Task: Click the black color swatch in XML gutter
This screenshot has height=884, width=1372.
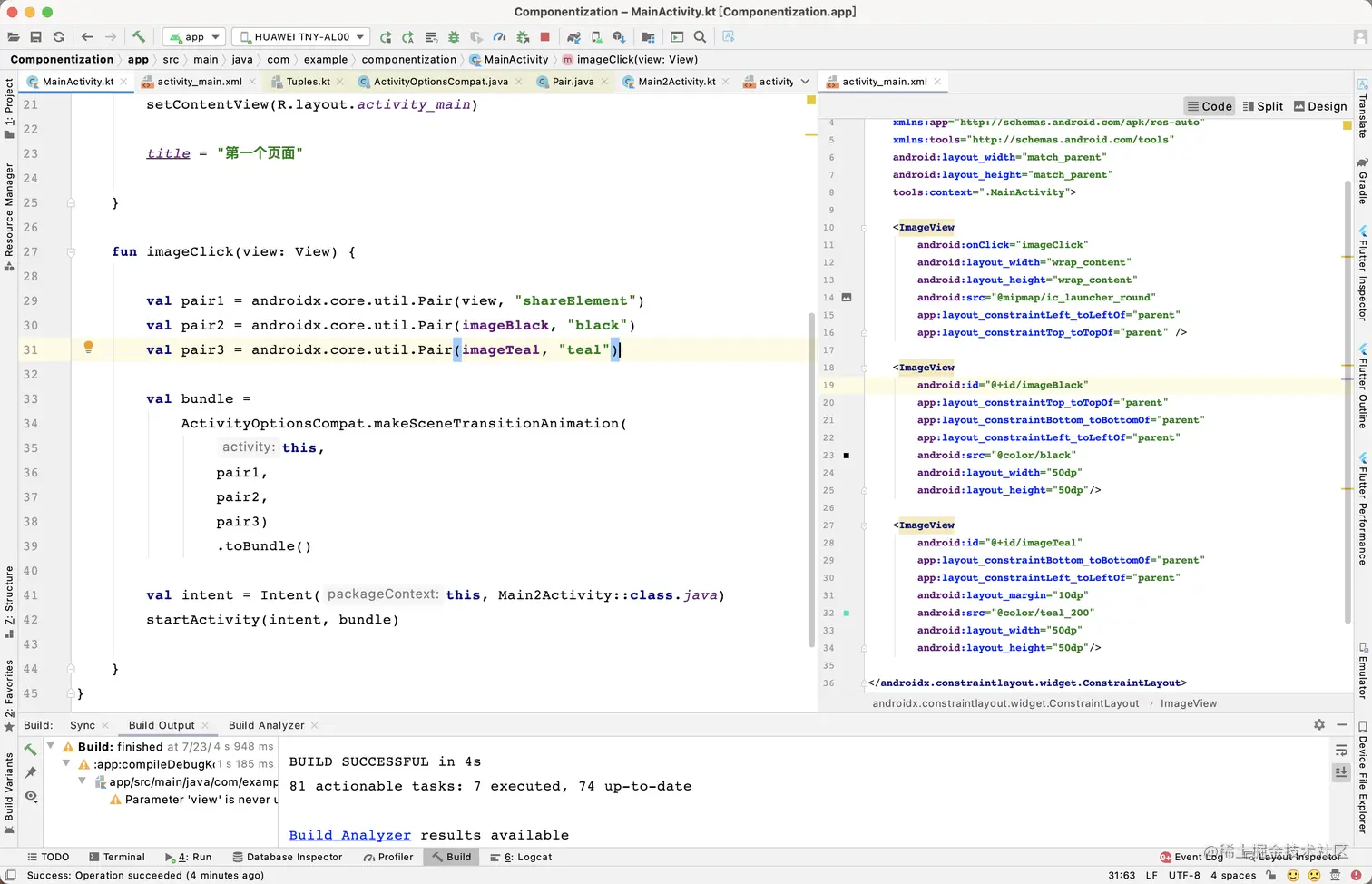Action: coord(847,456)
